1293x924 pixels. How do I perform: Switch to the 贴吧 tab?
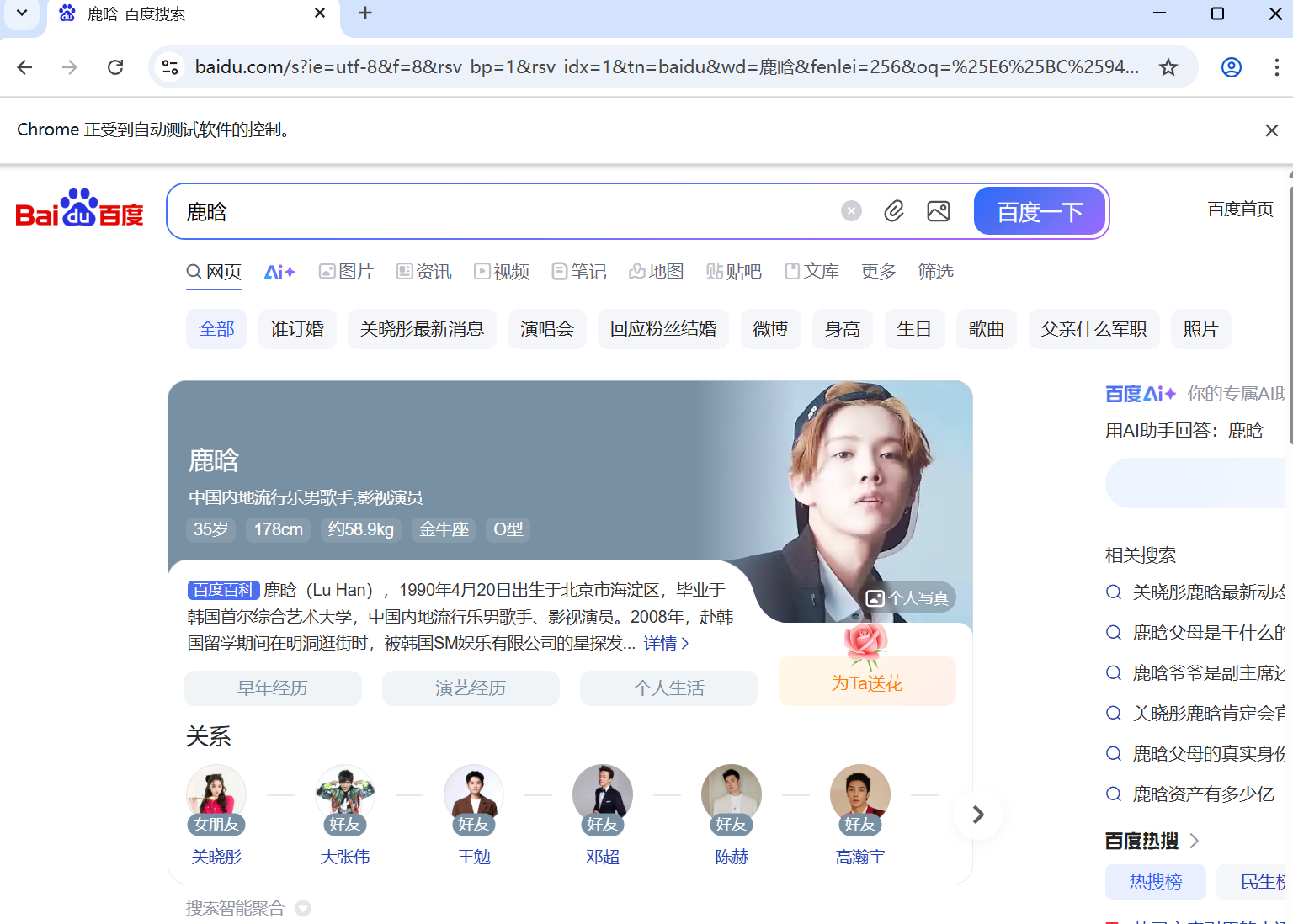pos(734,272)
